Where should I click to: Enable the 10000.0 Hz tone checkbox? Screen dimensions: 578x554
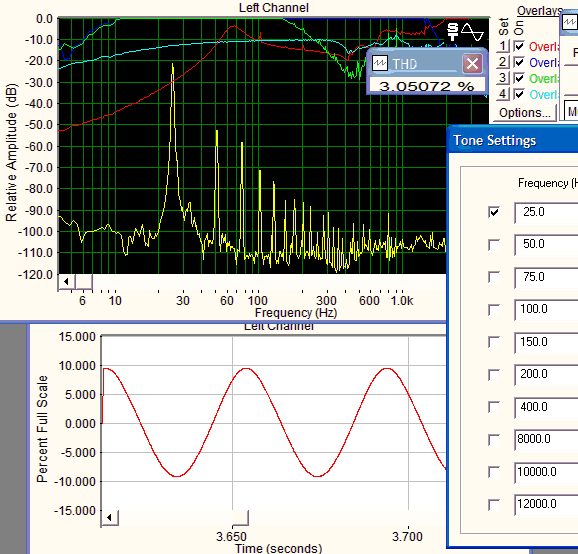494,471
